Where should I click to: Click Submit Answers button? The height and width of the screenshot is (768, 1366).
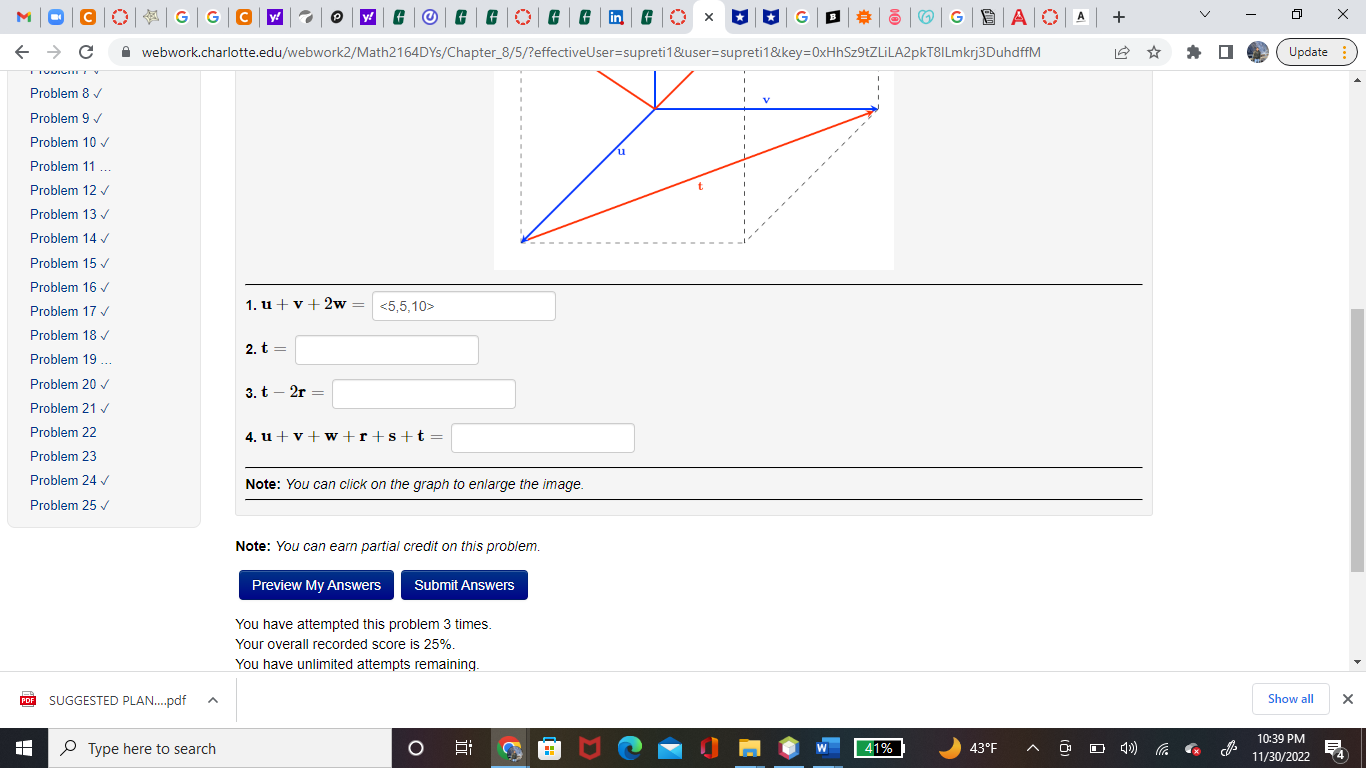tap(464, 585)
